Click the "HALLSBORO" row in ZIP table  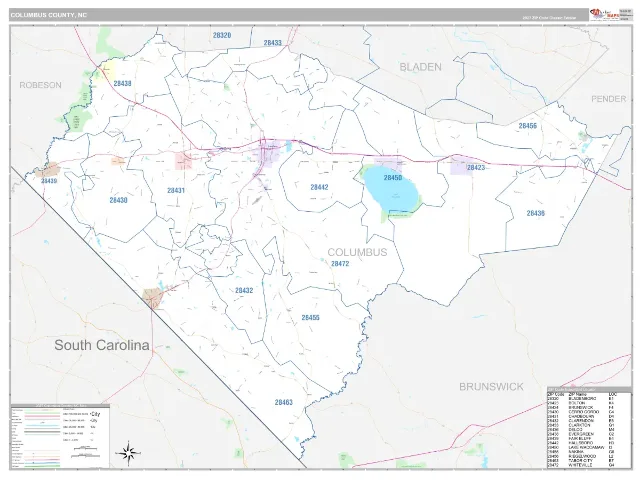[x=583, y=443]
